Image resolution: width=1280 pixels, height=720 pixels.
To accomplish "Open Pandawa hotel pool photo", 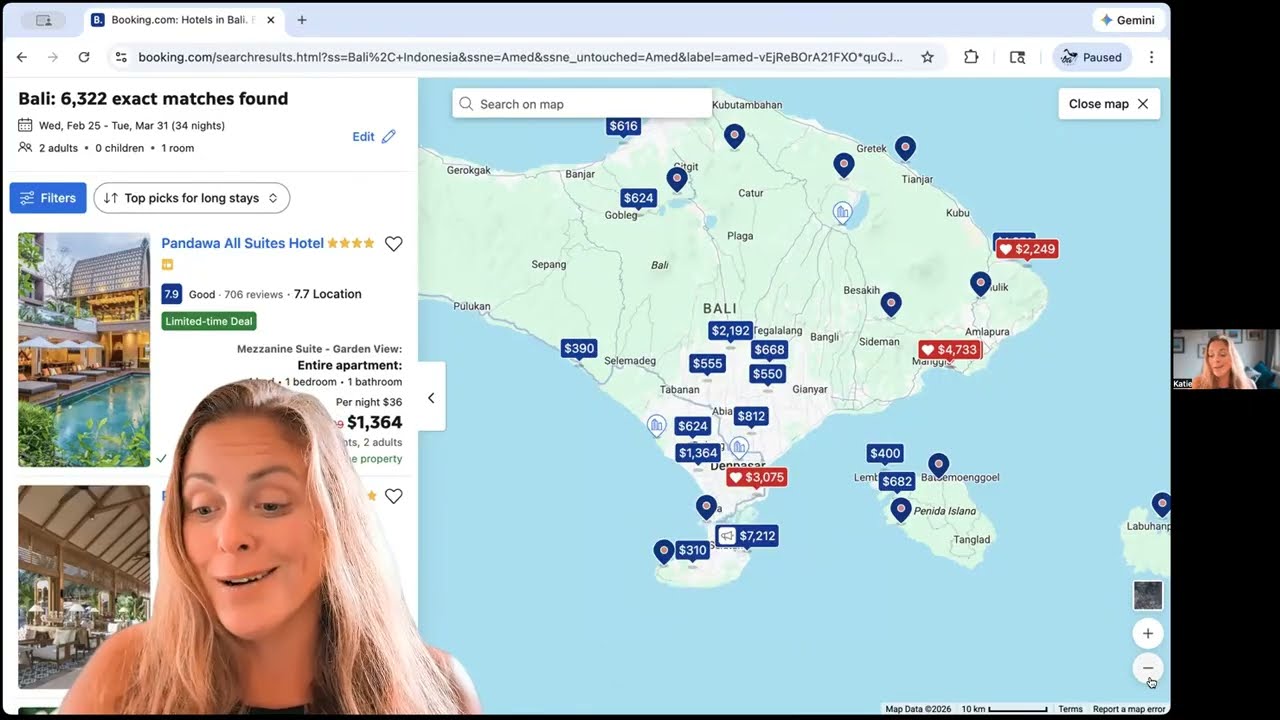I will 84,350.
